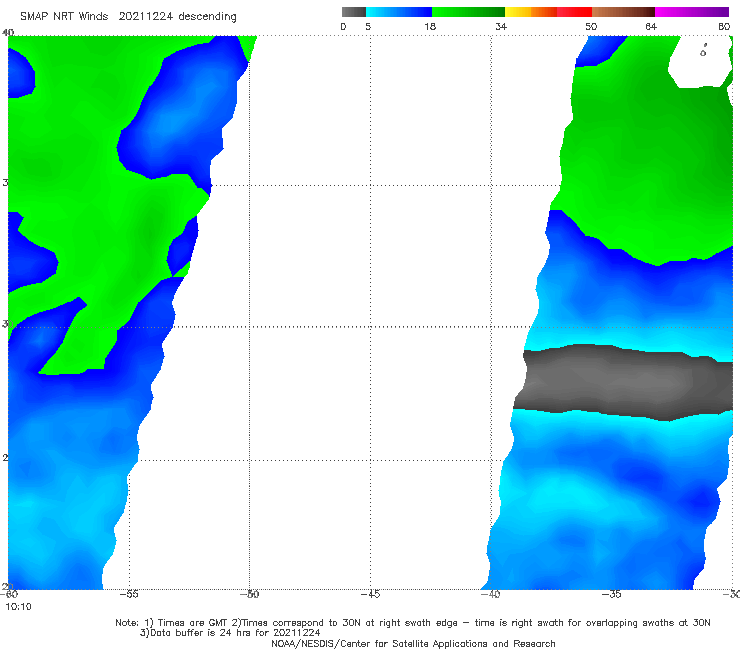Image resolution: width=740 pixels, height=650 pixels.
Task: Click the longitude label '-55'
Action: [x=129, y=594]
